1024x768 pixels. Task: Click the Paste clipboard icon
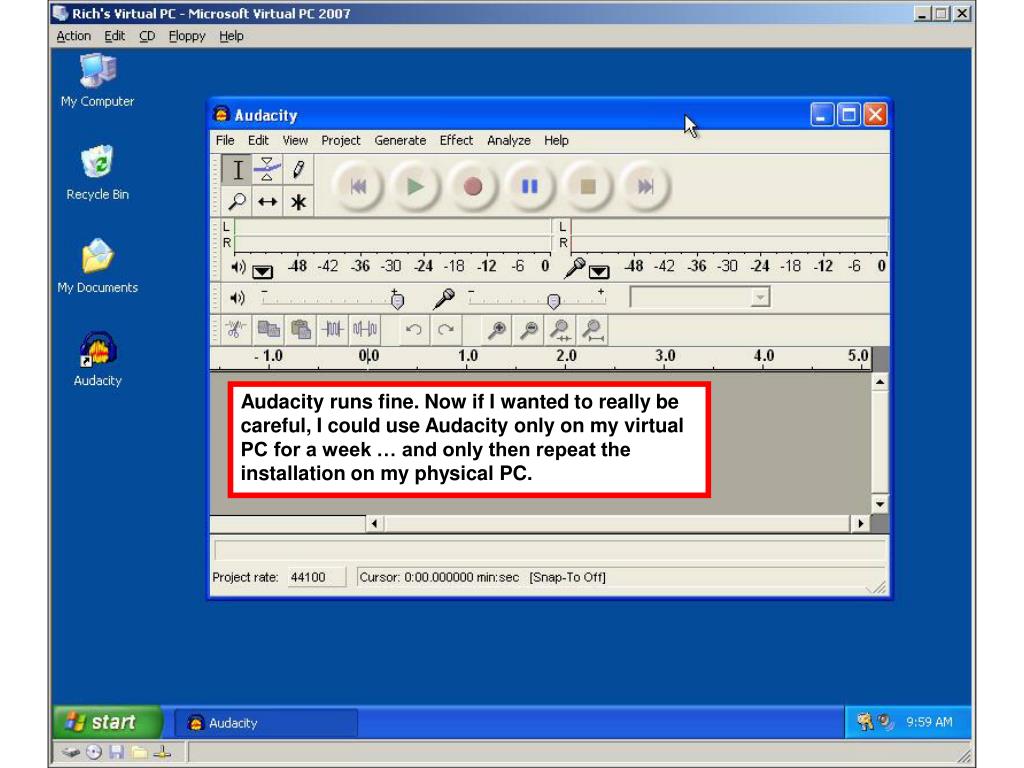pos(300,329)
